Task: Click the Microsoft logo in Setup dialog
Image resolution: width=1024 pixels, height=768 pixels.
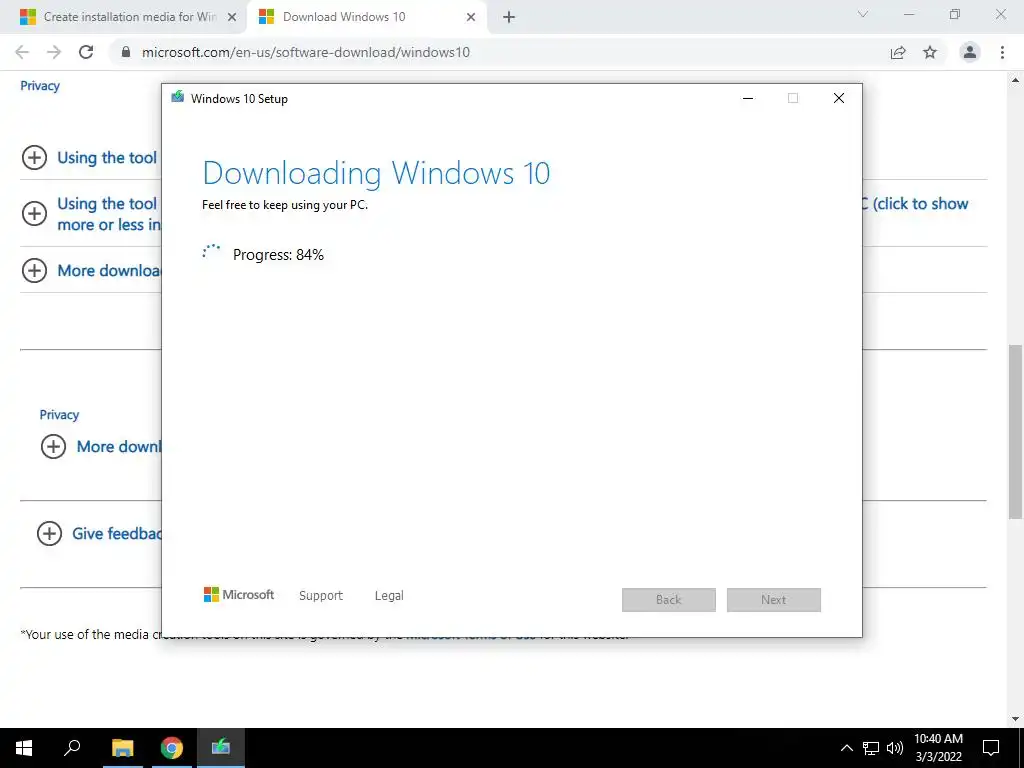Action: (x=239, y=595)
